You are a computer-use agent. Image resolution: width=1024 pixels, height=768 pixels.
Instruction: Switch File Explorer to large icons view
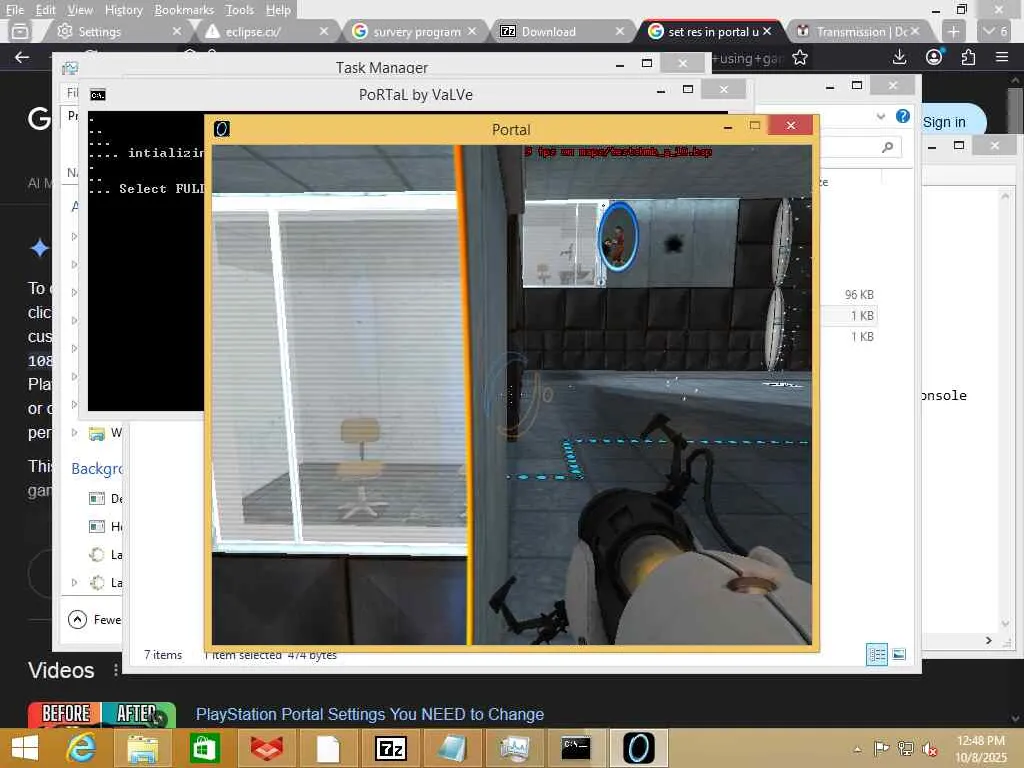pyautogui.click(x=899, y=654)
